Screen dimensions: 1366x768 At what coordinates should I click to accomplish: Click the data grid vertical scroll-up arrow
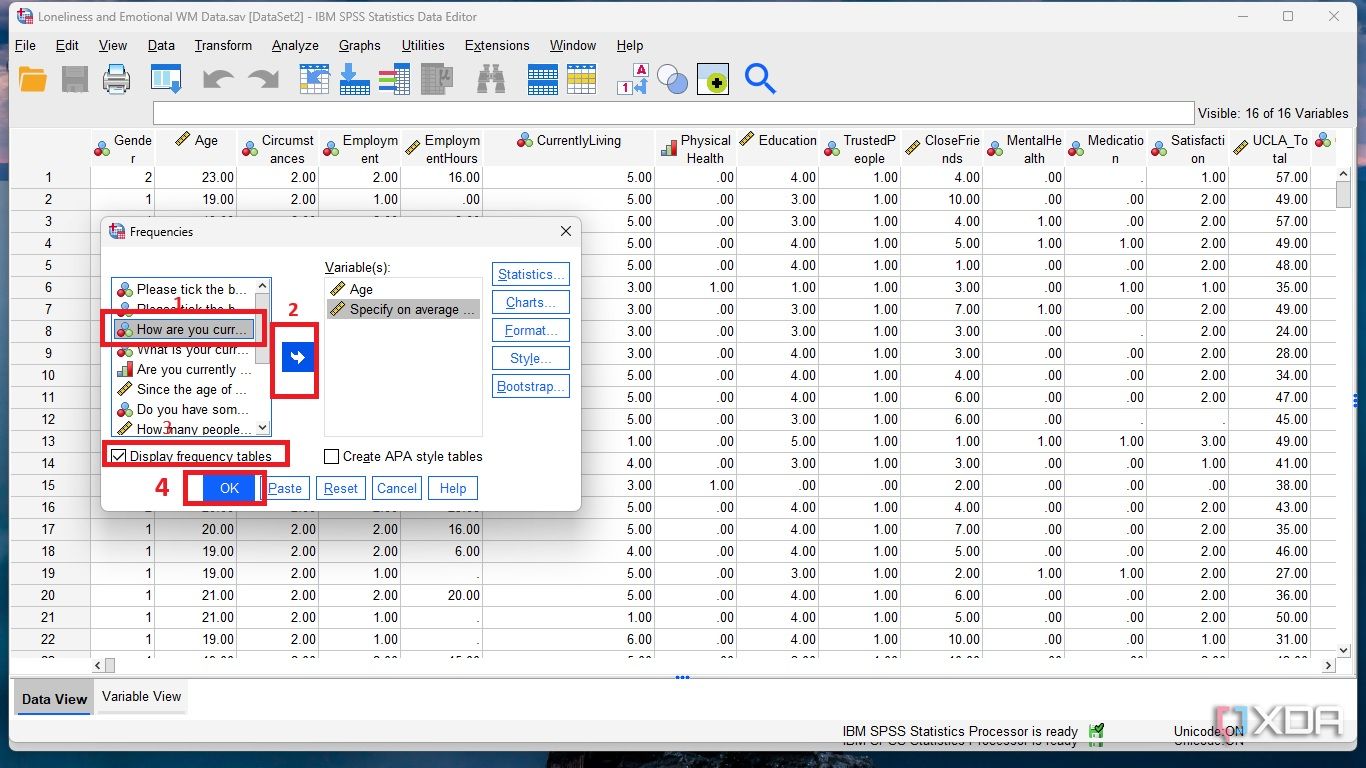tap(1344, 176)
